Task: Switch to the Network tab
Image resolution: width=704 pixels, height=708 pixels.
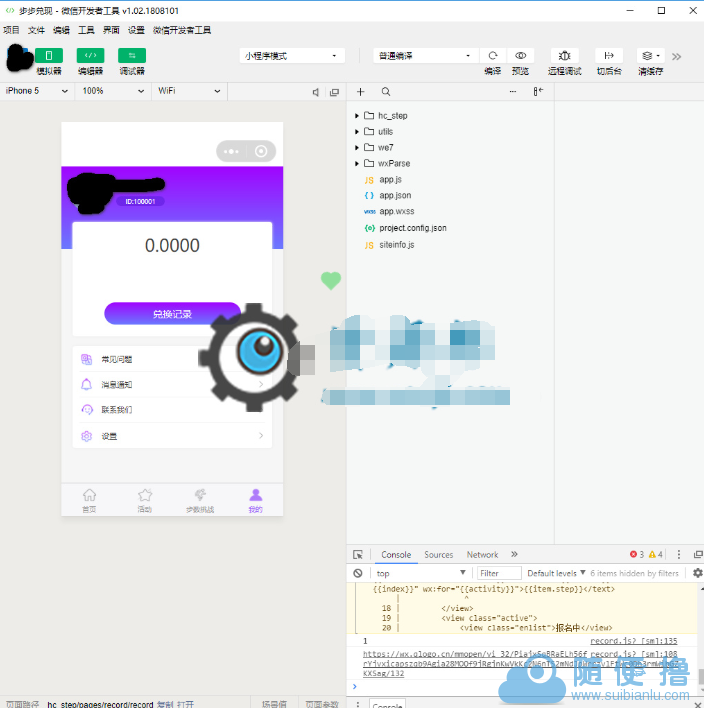Action: click(482, 554)
